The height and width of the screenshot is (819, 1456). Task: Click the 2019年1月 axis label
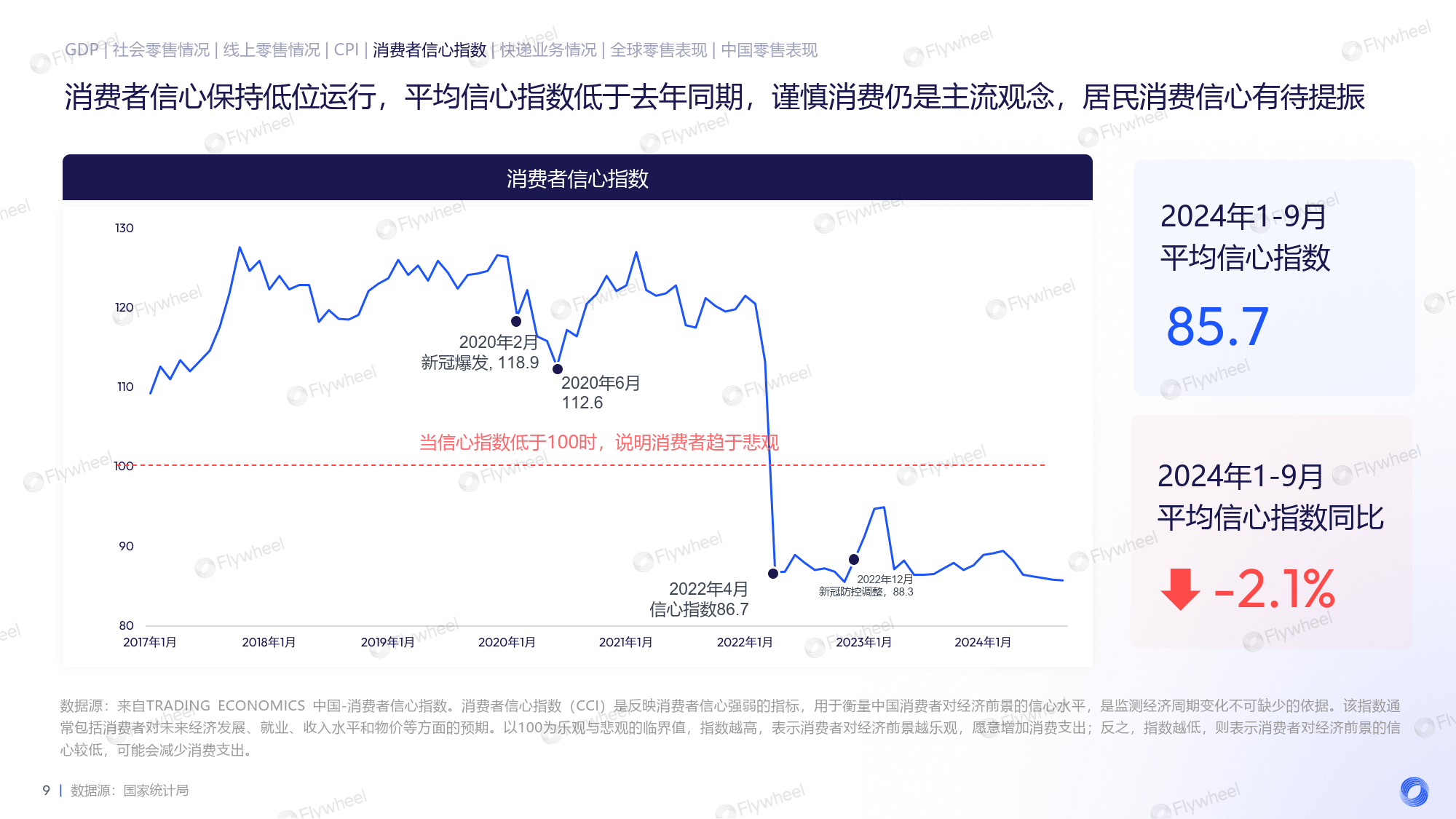tap(387, 642)
